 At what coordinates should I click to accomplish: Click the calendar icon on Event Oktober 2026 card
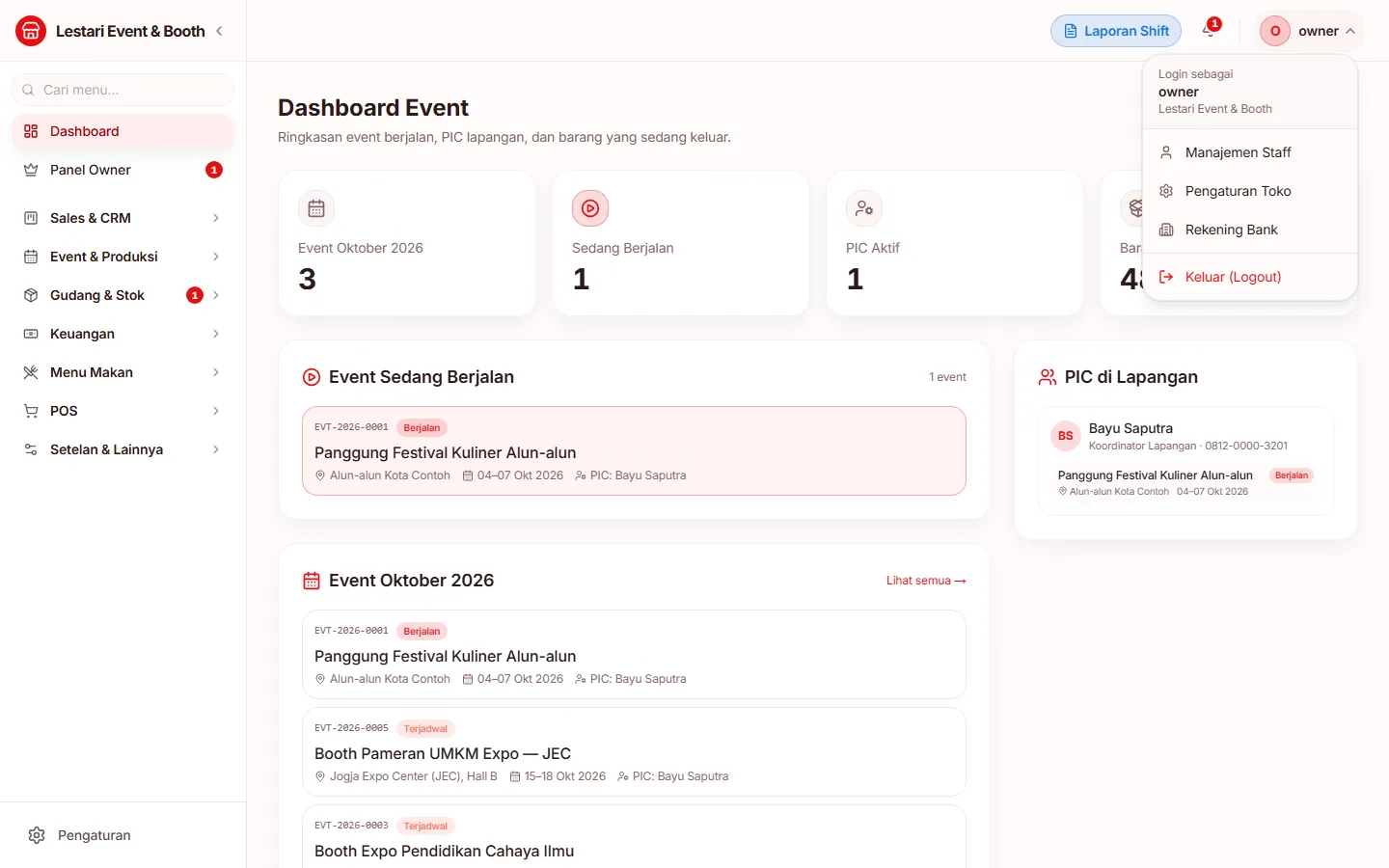tap(316, 208)
